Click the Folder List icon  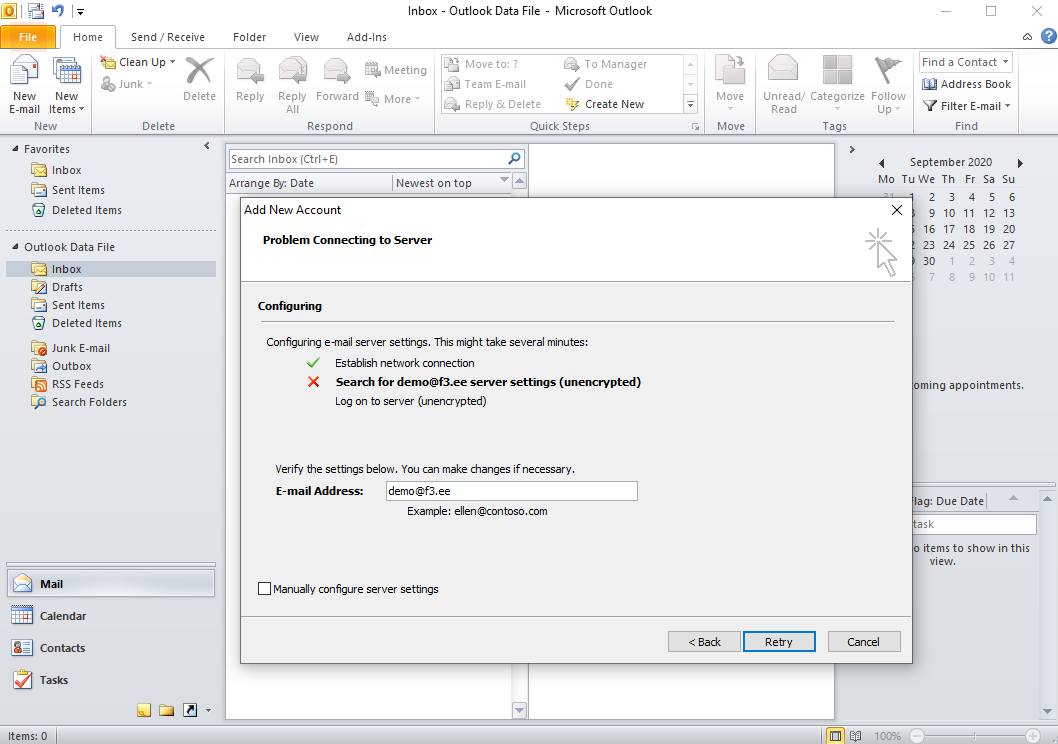click(167, 710)
